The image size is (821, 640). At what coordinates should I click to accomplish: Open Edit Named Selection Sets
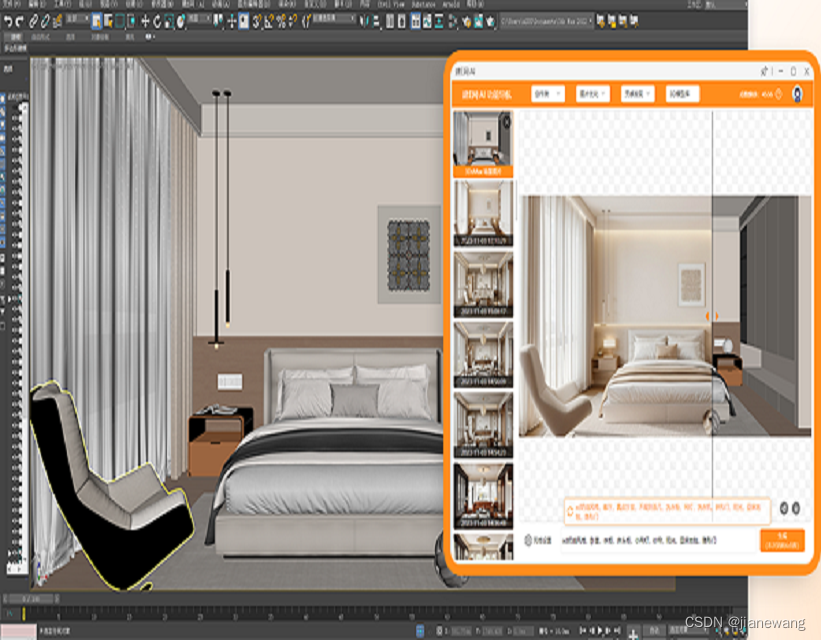(x=306, y=21)
